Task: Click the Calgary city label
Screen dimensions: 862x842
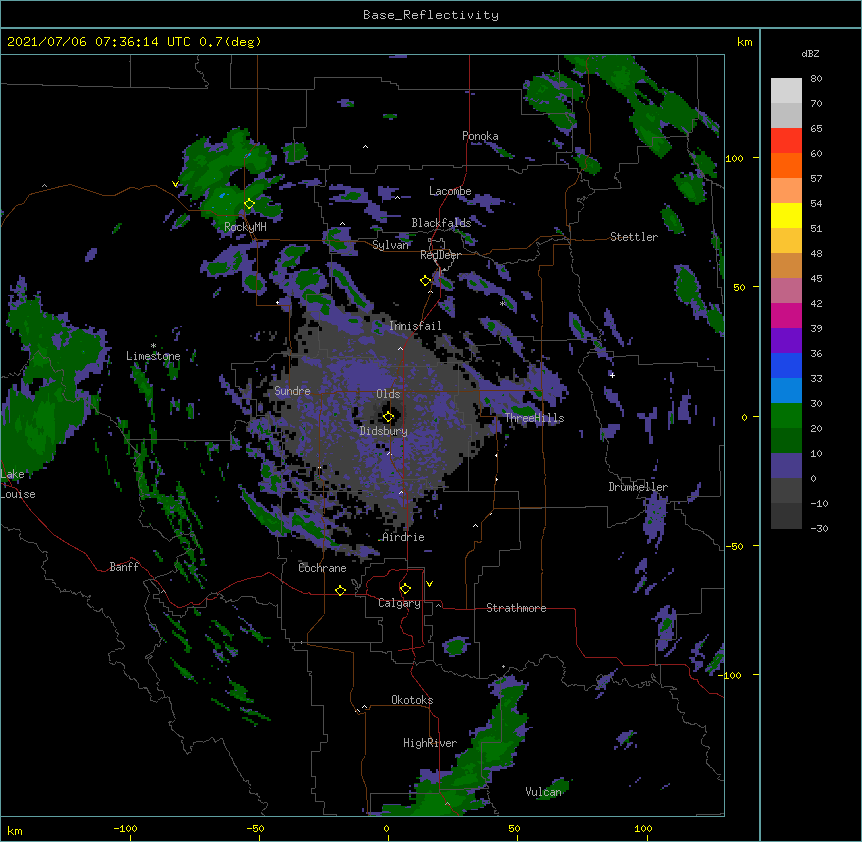Action: pyautogui.click(x=399, y=603)
